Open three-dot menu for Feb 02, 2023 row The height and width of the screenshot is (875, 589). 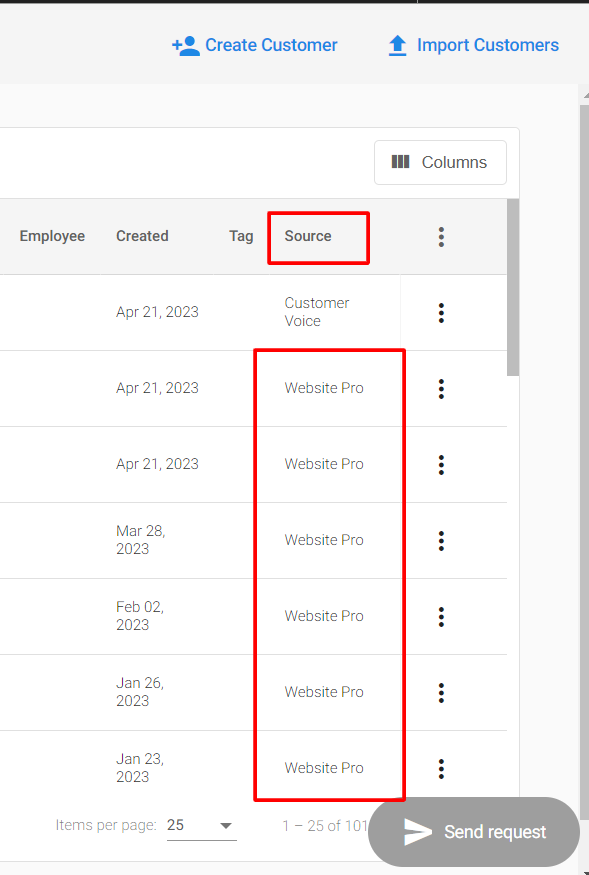[441, 617]
